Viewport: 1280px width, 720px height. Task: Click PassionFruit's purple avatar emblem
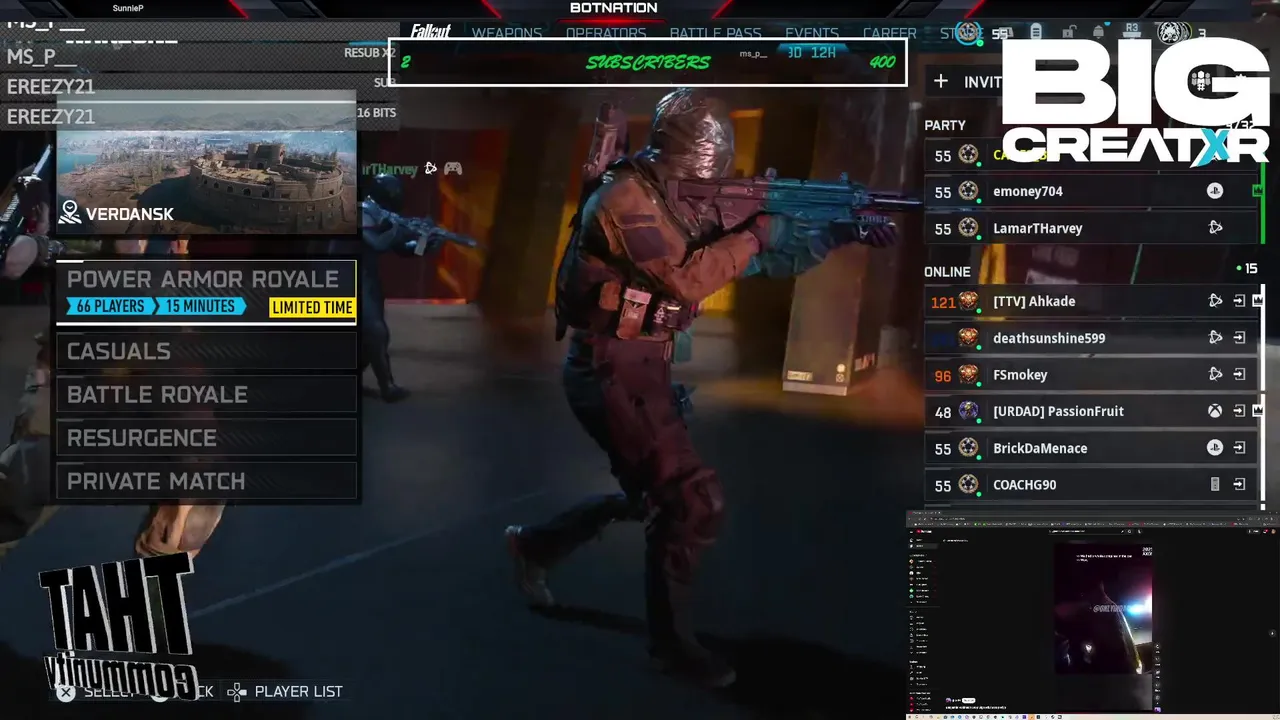pyautogui.click(x=968, y=411)
